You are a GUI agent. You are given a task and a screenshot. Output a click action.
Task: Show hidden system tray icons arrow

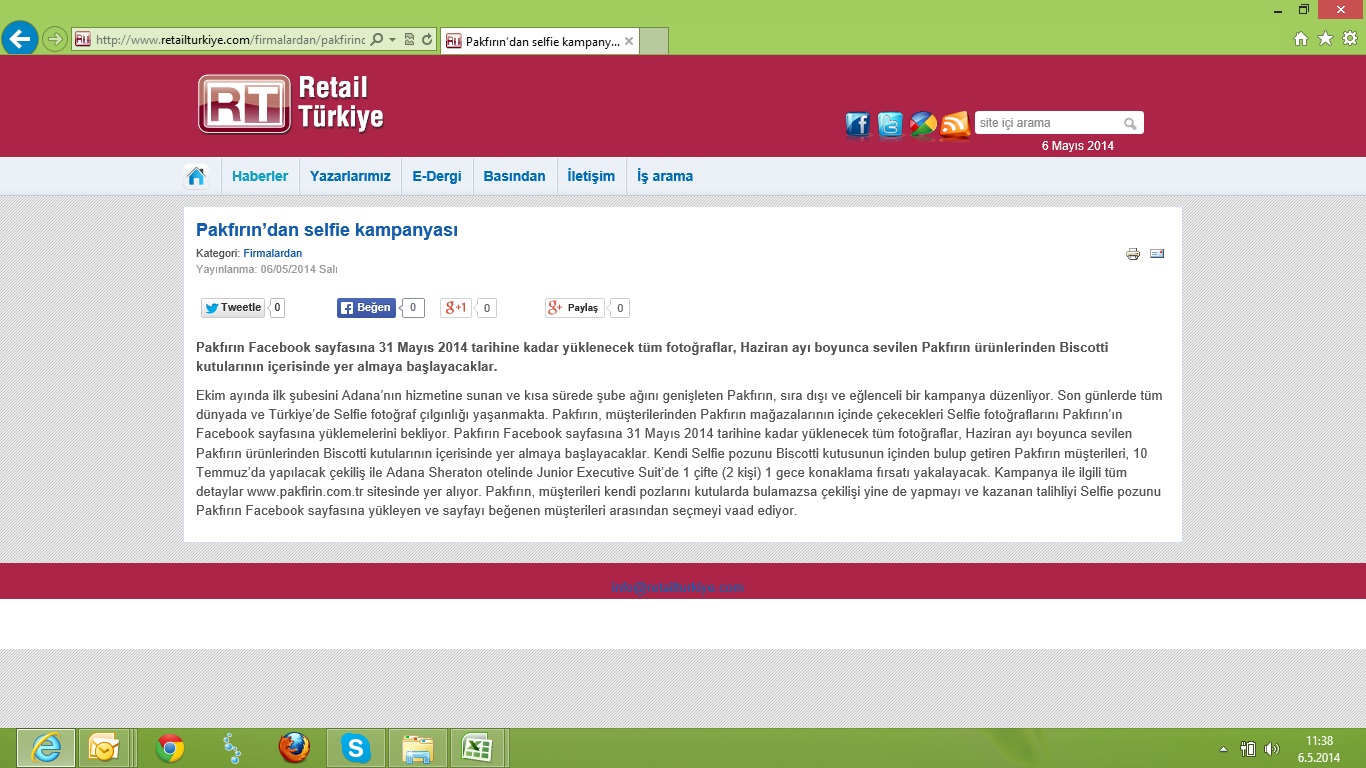(1224, 749)
